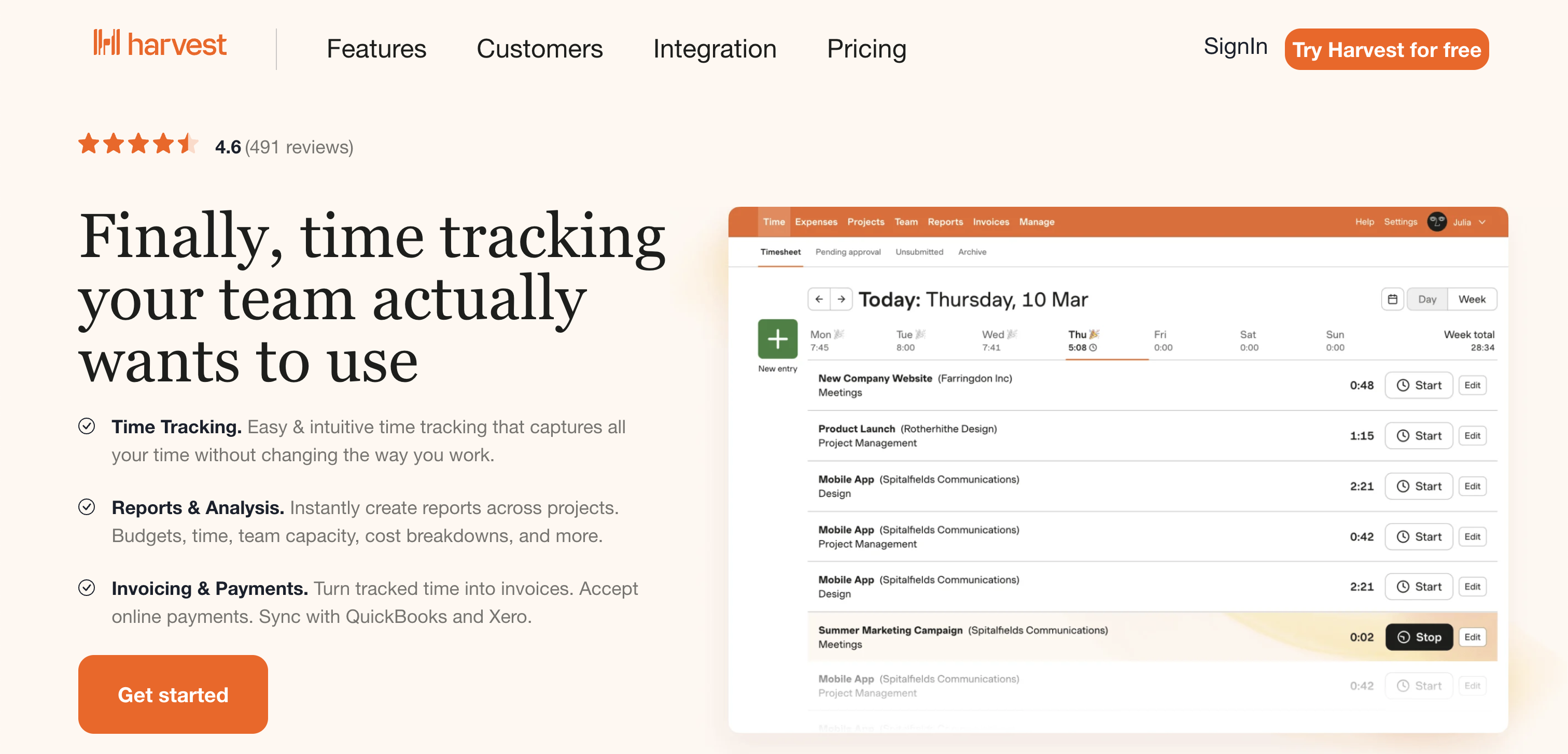Click Try Harvest for free button

(x=1387, y=49)
